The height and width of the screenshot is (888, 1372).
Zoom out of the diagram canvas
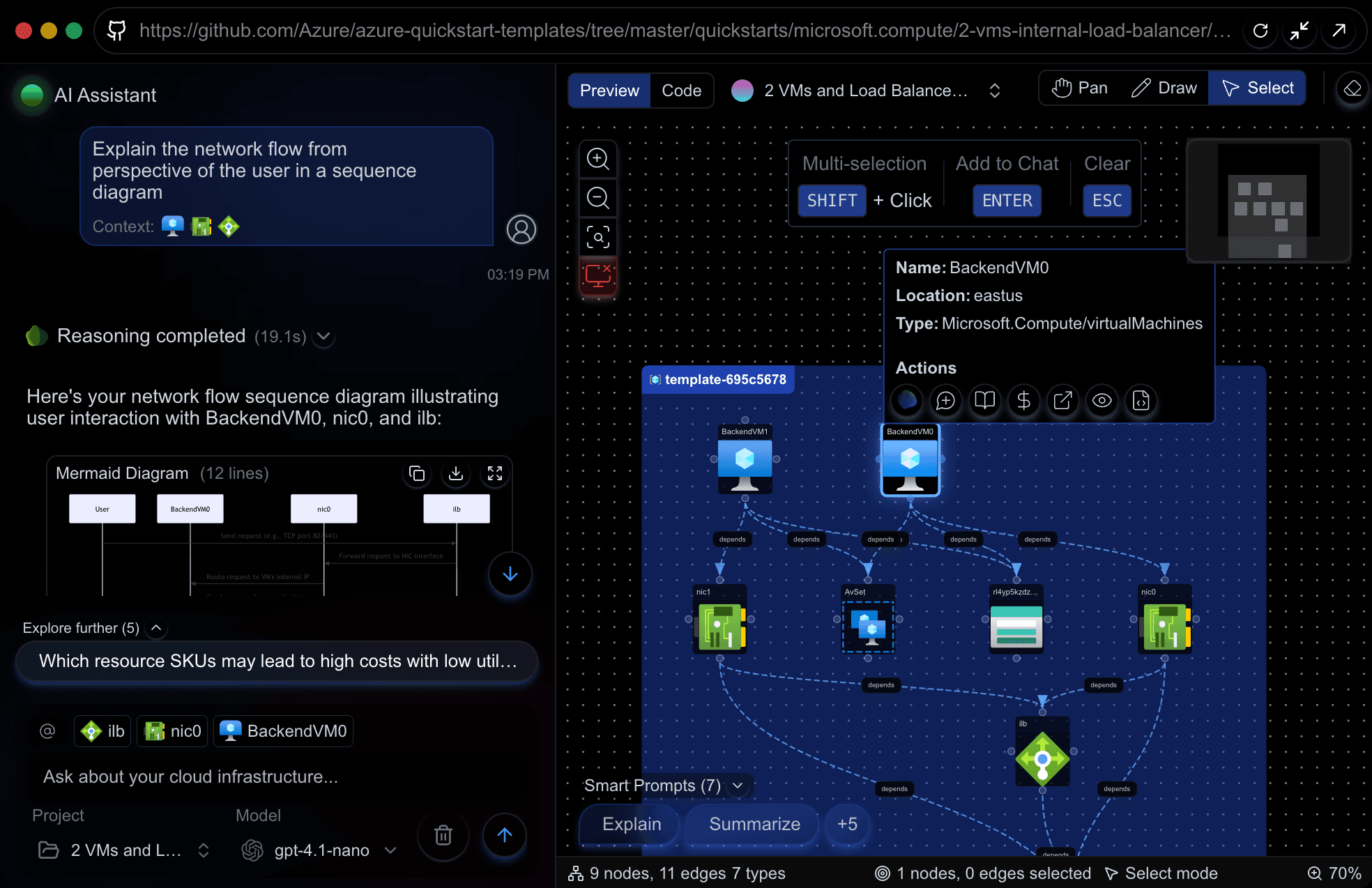tap(598, 198)
